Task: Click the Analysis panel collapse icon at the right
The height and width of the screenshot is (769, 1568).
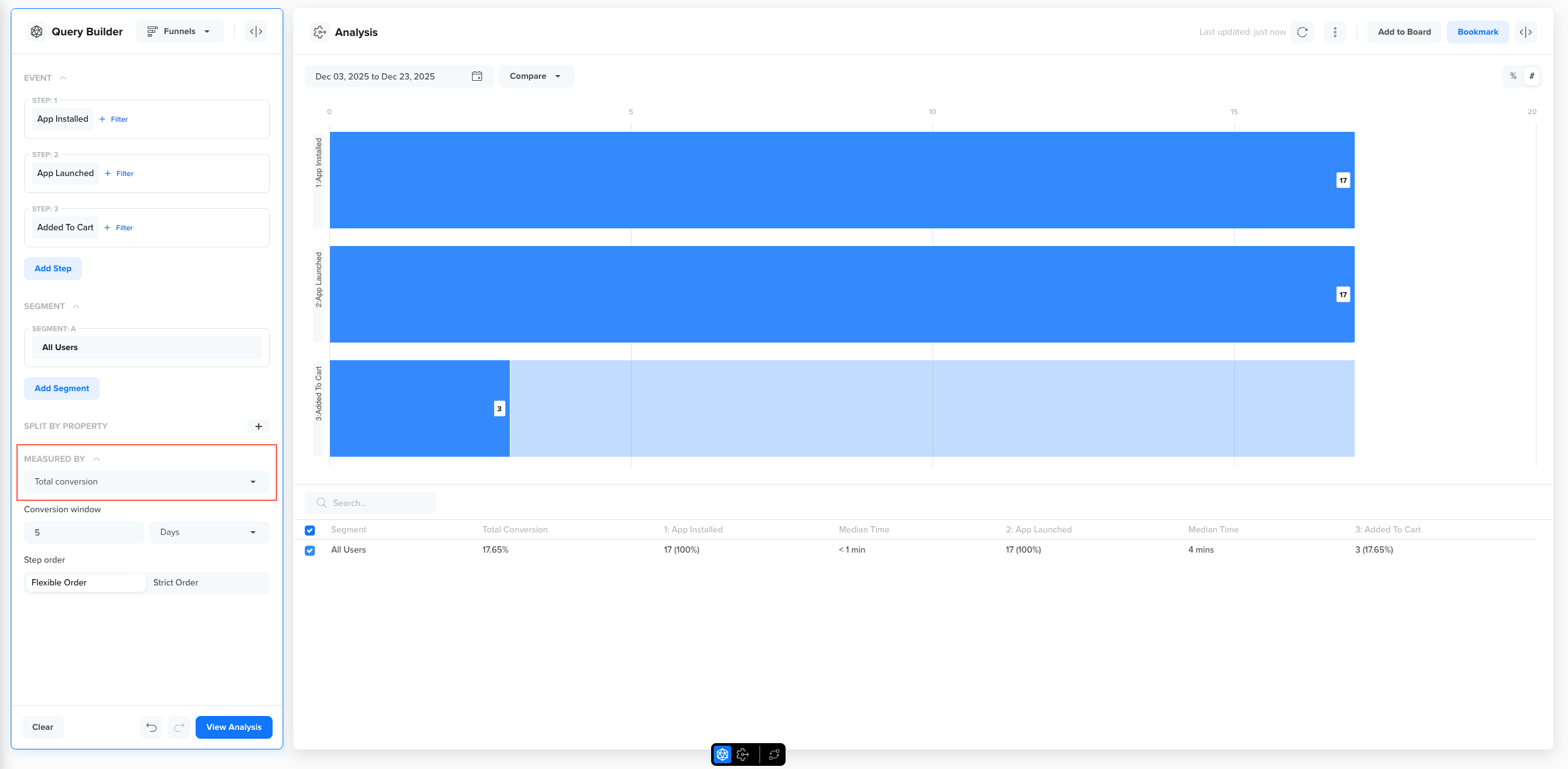Action: click(1525, 32)
